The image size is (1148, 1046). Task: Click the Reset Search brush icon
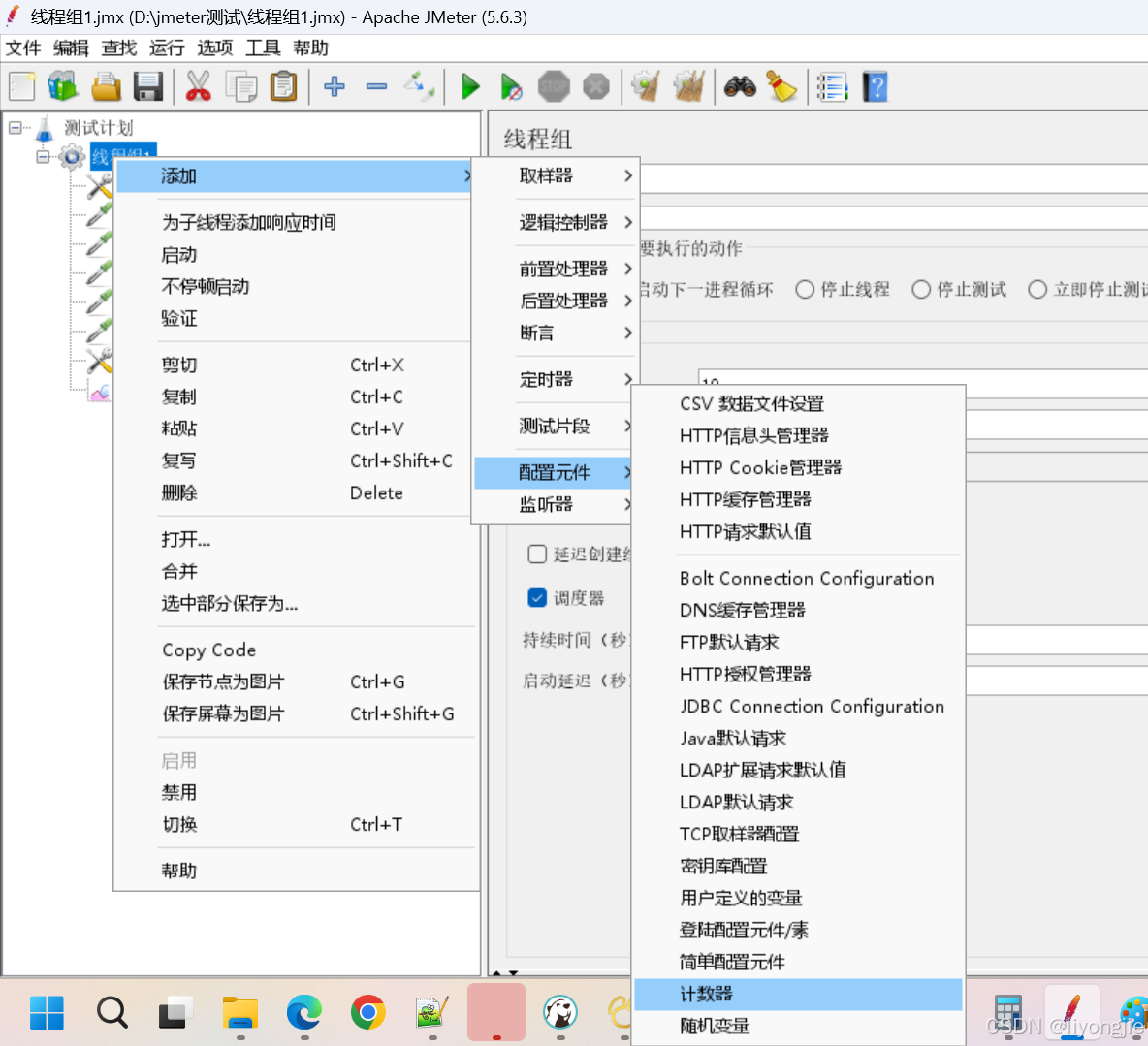tap(781, 86)
